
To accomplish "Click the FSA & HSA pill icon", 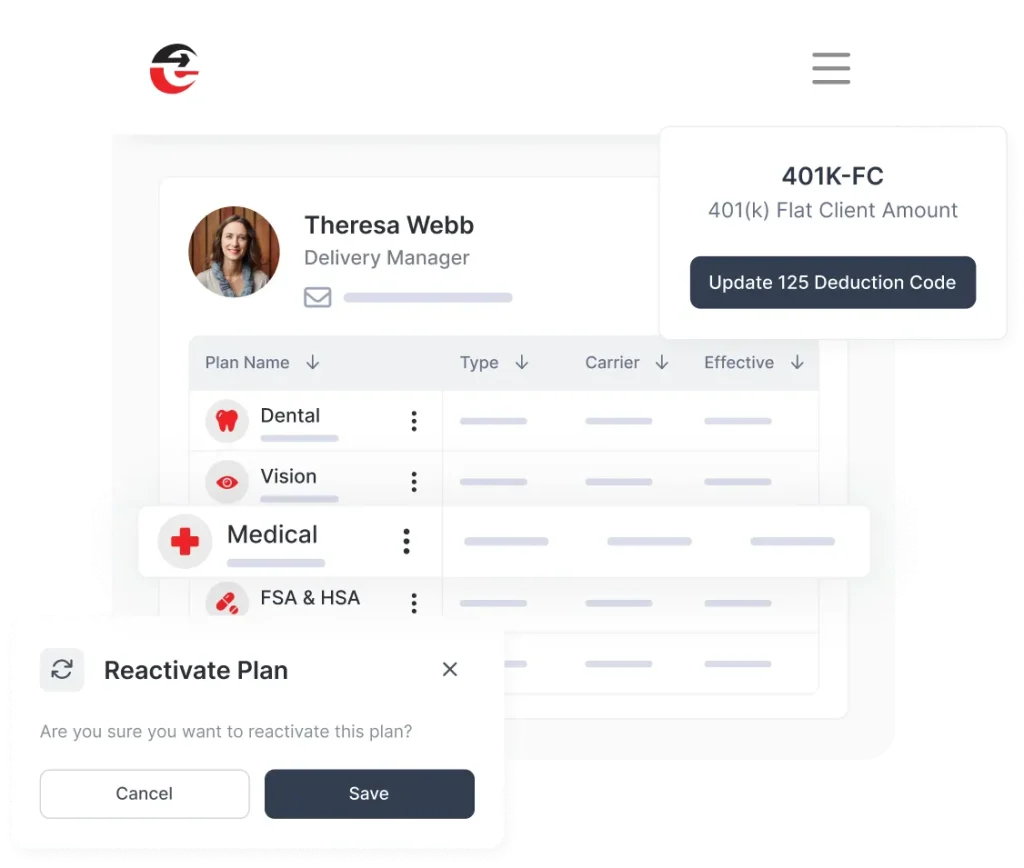I will tap(227, 601).
